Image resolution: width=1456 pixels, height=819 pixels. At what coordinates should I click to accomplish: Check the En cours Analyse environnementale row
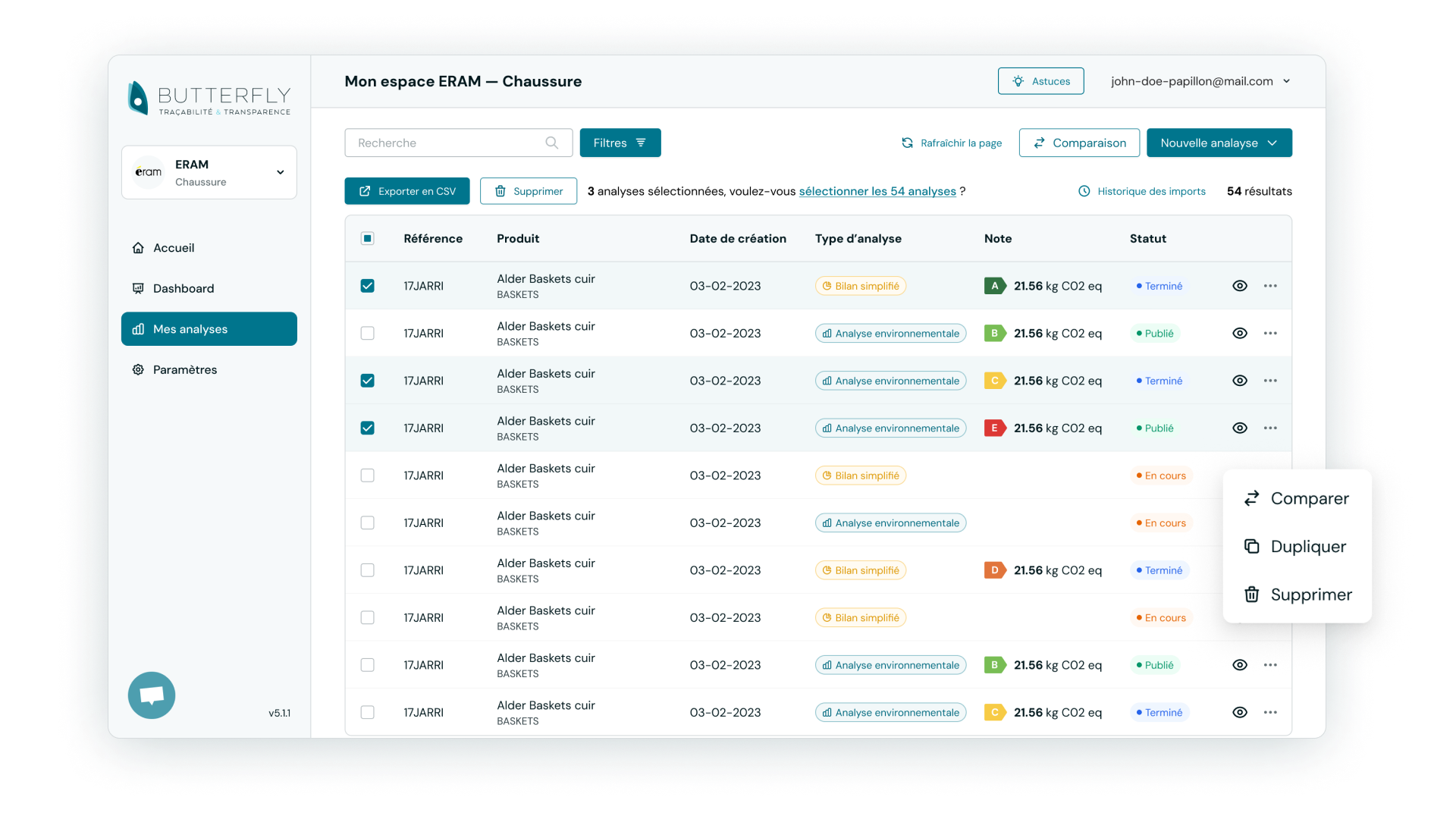[x=368, y=522]
